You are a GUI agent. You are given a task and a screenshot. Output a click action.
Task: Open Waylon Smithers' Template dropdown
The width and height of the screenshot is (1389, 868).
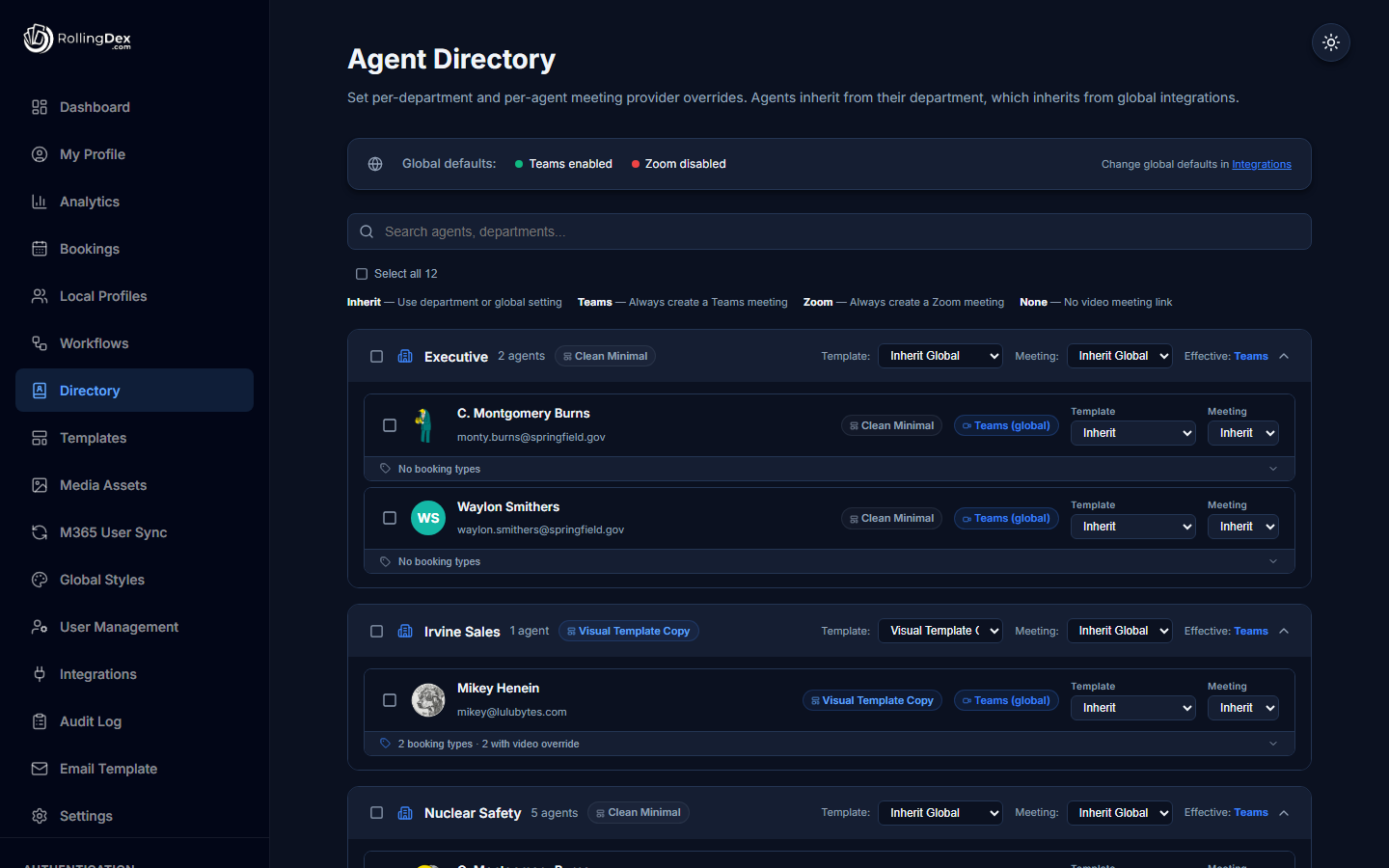click(x=1133, y=527)
